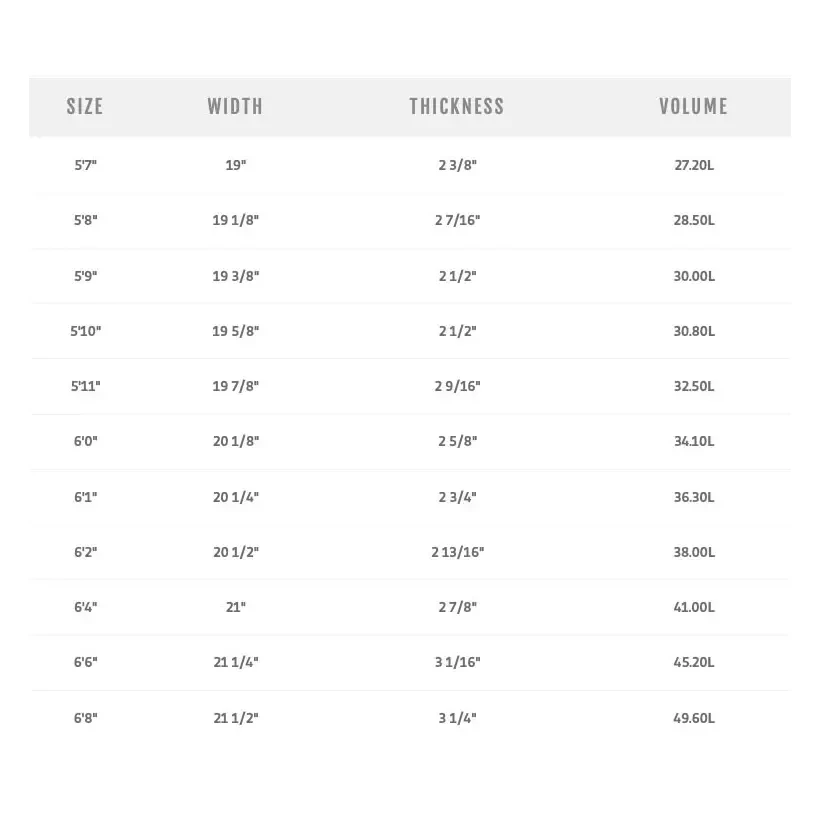Click the 49.60L volume value
Viewport: 820px width, 820px height.
point(694,718)
